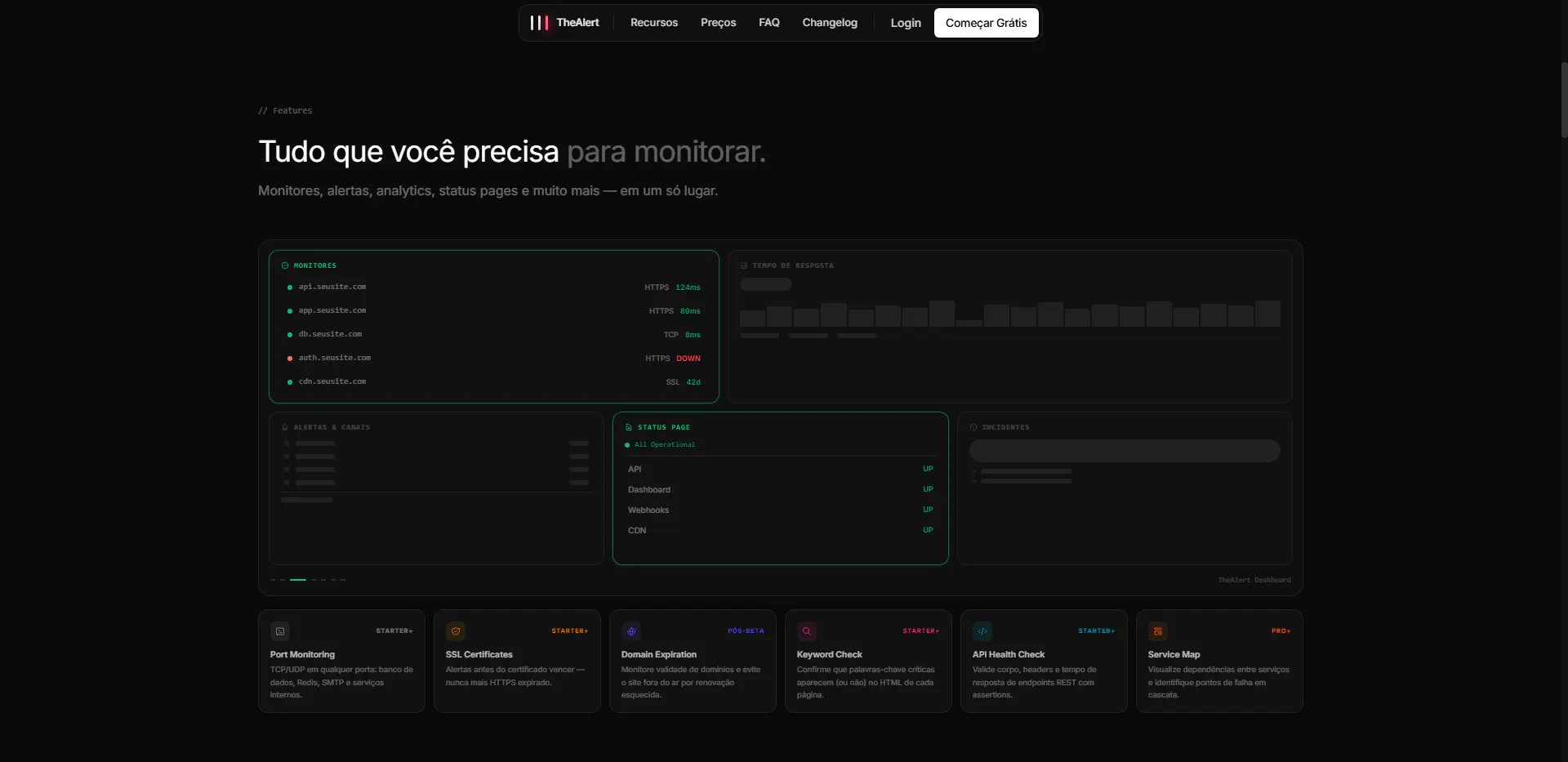The height and width of the screenshot is (762, 1568).
Task: Click the API row in Status Page
Action: (x=780, y=469)
